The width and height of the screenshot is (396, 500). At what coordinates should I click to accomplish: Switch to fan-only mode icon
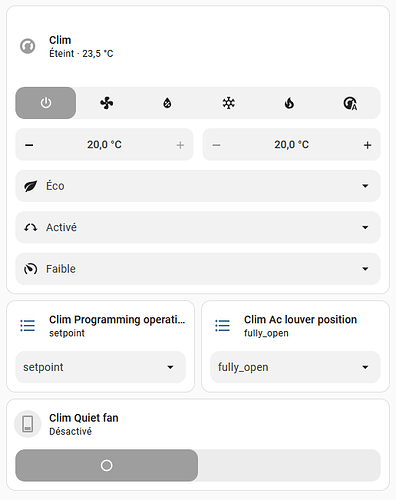click(107, 103)
